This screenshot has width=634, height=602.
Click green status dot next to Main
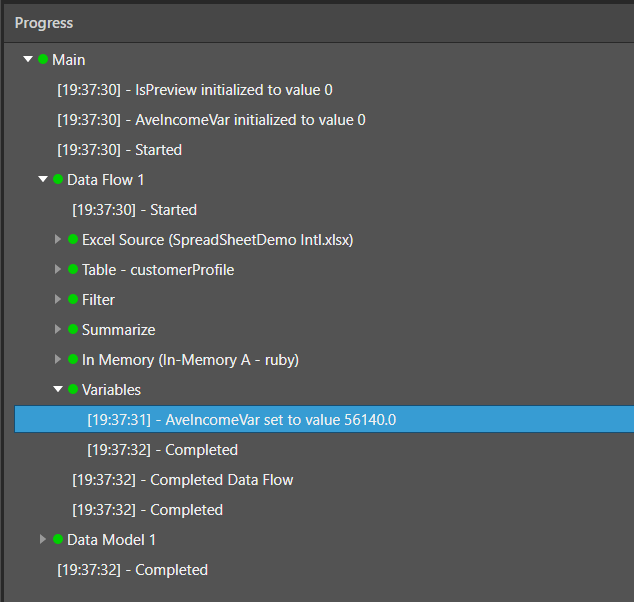pos(43,60)
